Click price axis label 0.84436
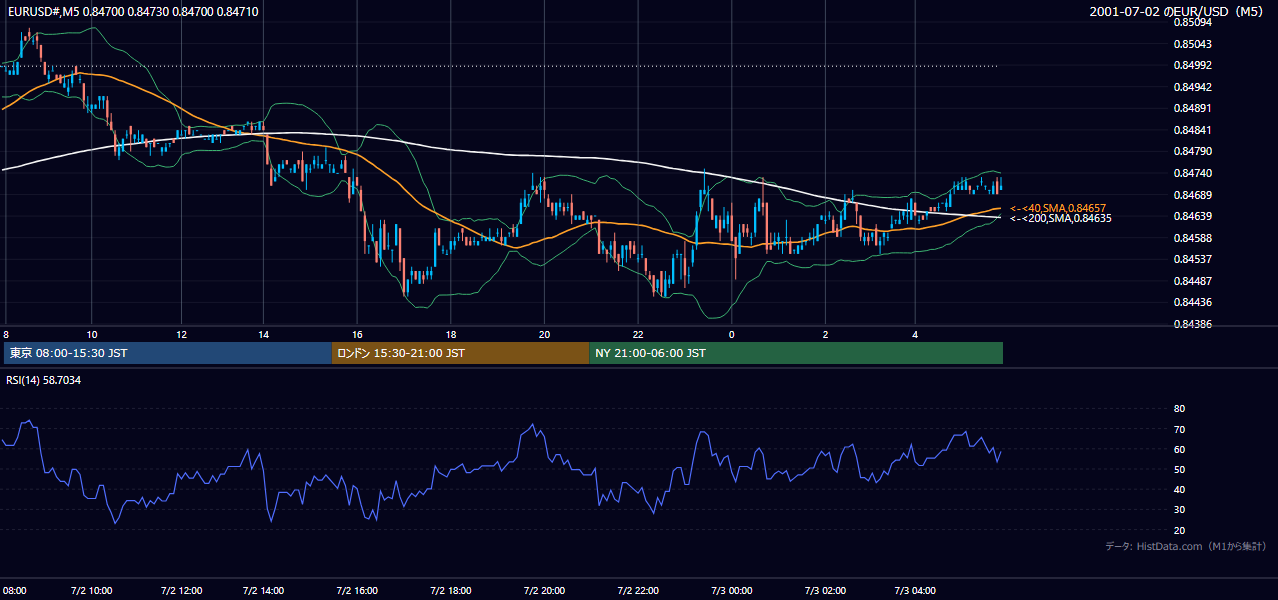The width and height of the screenshot is (1278, 600). [1192, 302]
